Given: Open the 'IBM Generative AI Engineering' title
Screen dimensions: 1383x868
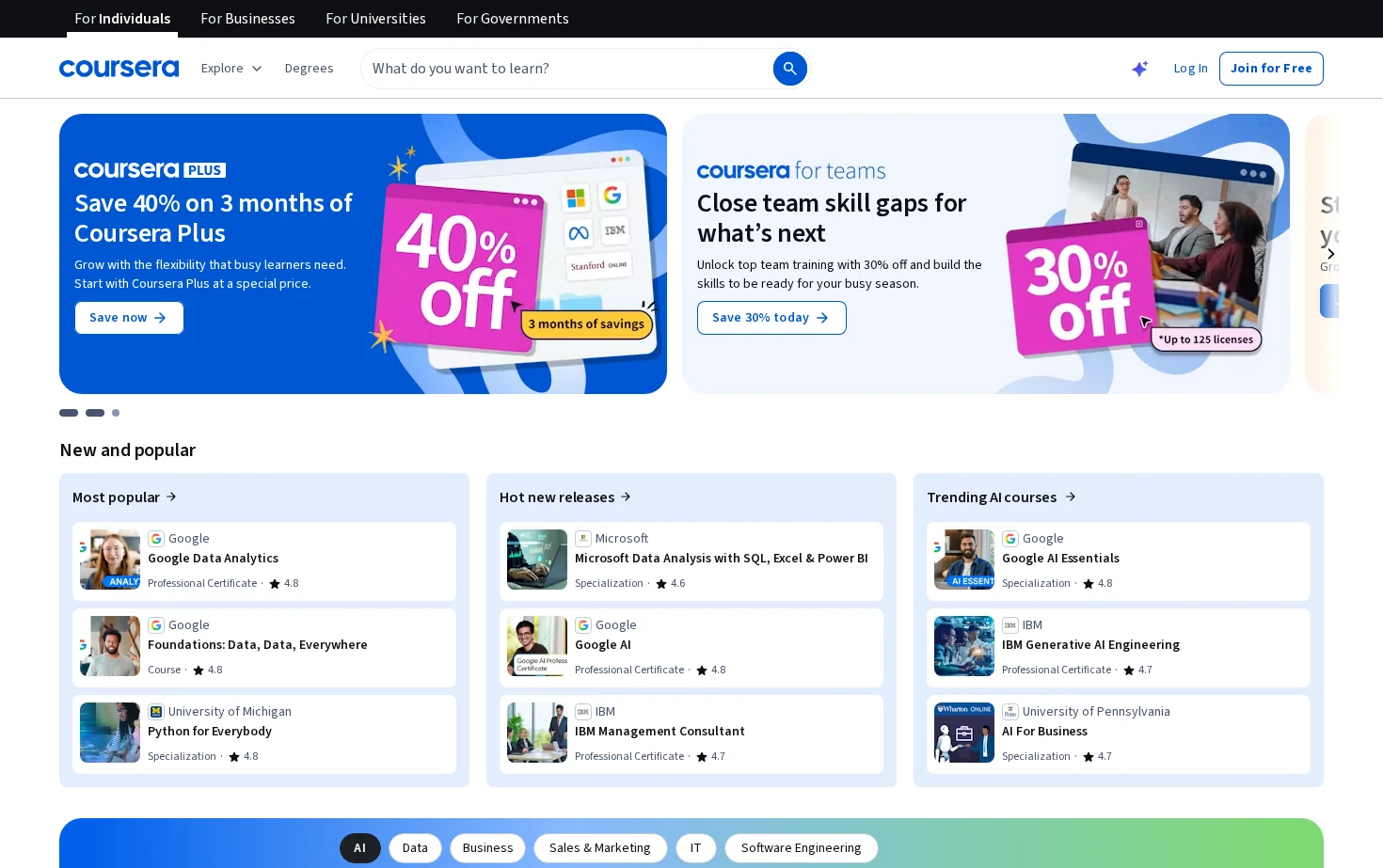Looking at the screenshot, I should (x=1090, y=645).
